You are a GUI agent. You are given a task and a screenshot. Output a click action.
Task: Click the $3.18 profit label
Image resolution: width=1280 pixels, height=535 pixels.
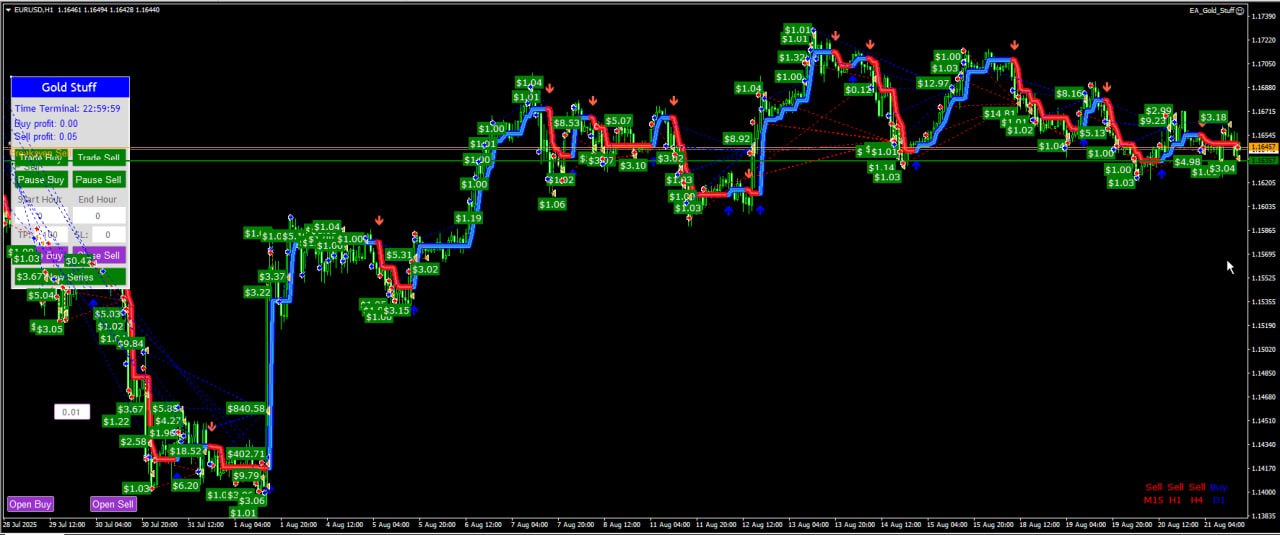(x=1213, y=117)
